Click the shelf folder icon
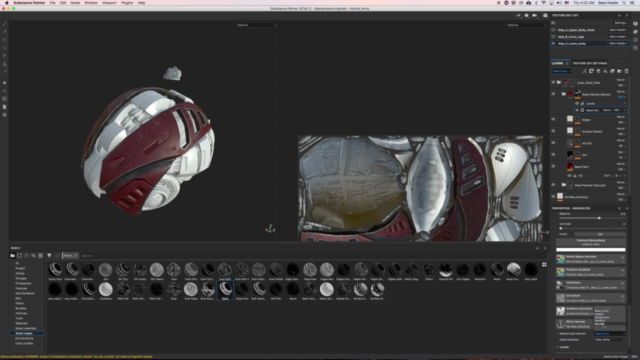 click(x=13, y=256)
